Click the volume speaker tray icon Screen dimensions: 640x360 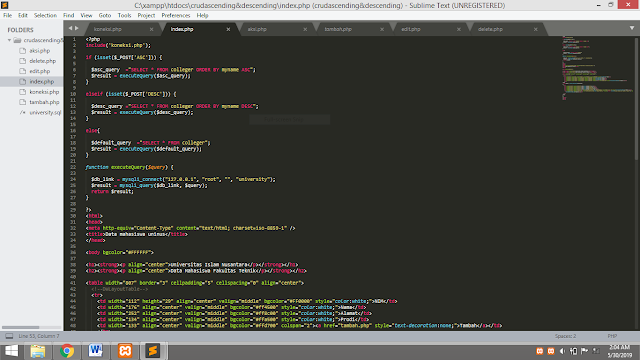point(562,351)
